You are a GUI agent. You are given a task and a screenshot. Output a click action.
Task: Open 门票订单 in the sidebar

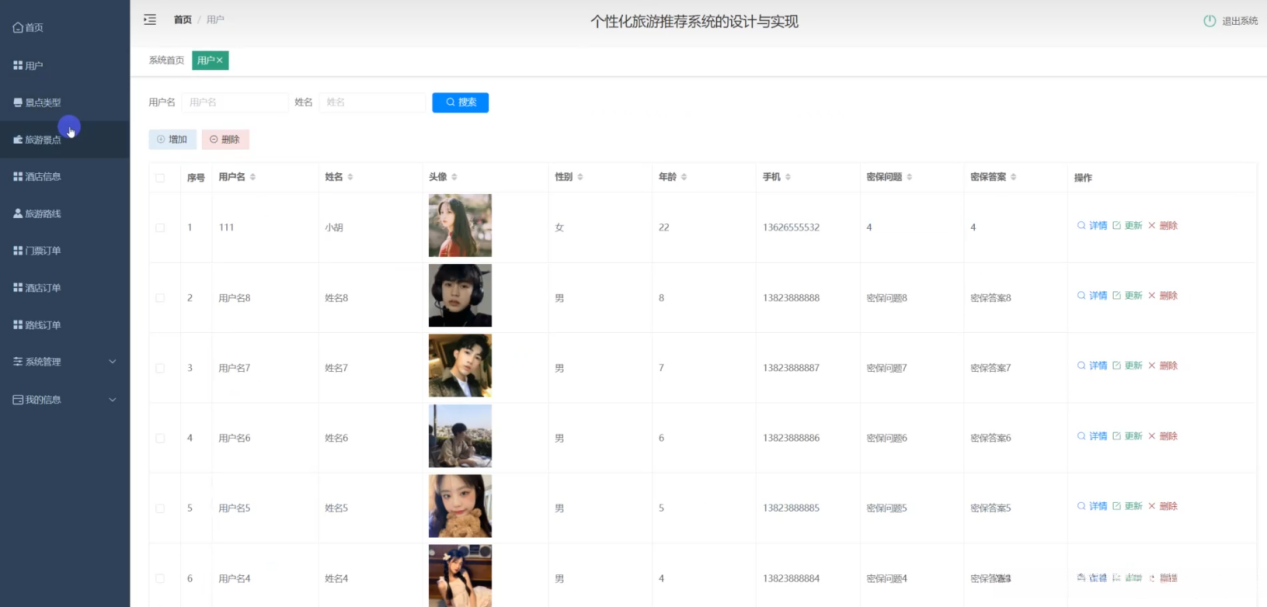click(36, 250)
